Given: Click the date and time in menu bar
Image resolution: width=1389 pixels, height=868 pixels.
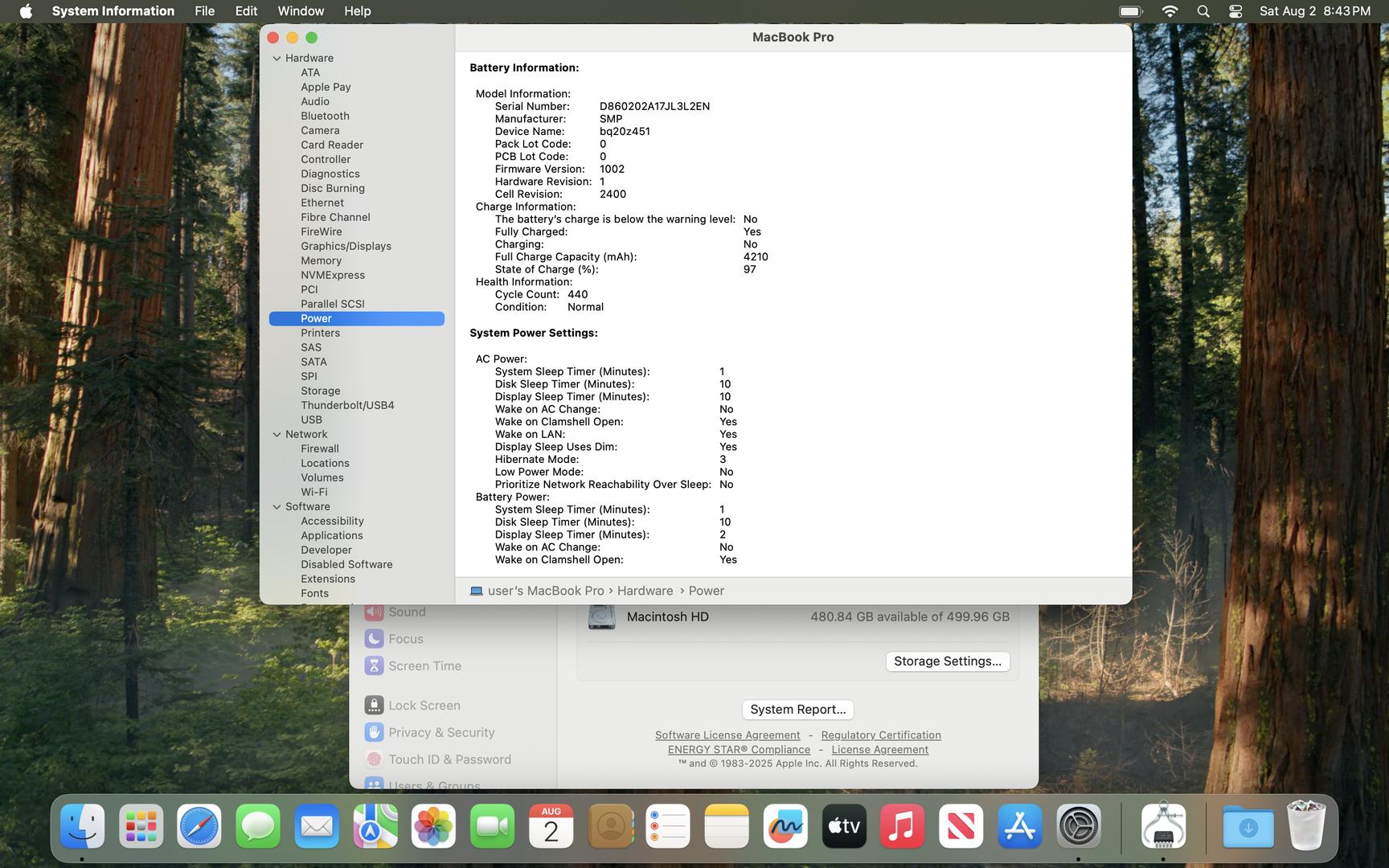Looking at the screenshot, I should 1315,11.
